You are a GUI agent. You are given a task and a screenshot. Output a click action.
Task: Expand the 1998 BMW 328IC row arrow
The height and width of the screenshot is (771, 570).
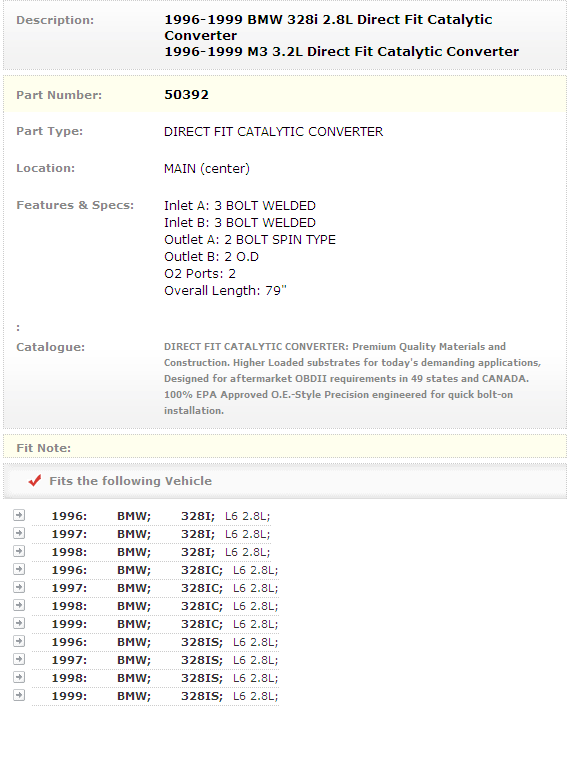[x=19, y=605]
